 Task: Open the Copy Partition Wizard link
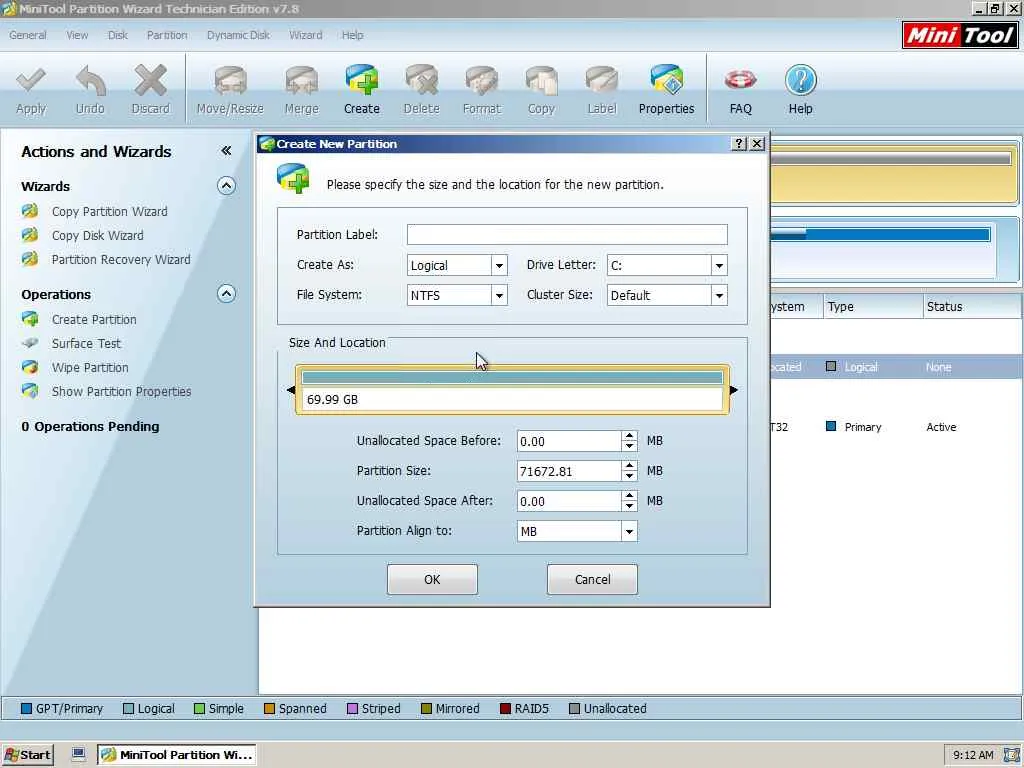pos(110,211)
